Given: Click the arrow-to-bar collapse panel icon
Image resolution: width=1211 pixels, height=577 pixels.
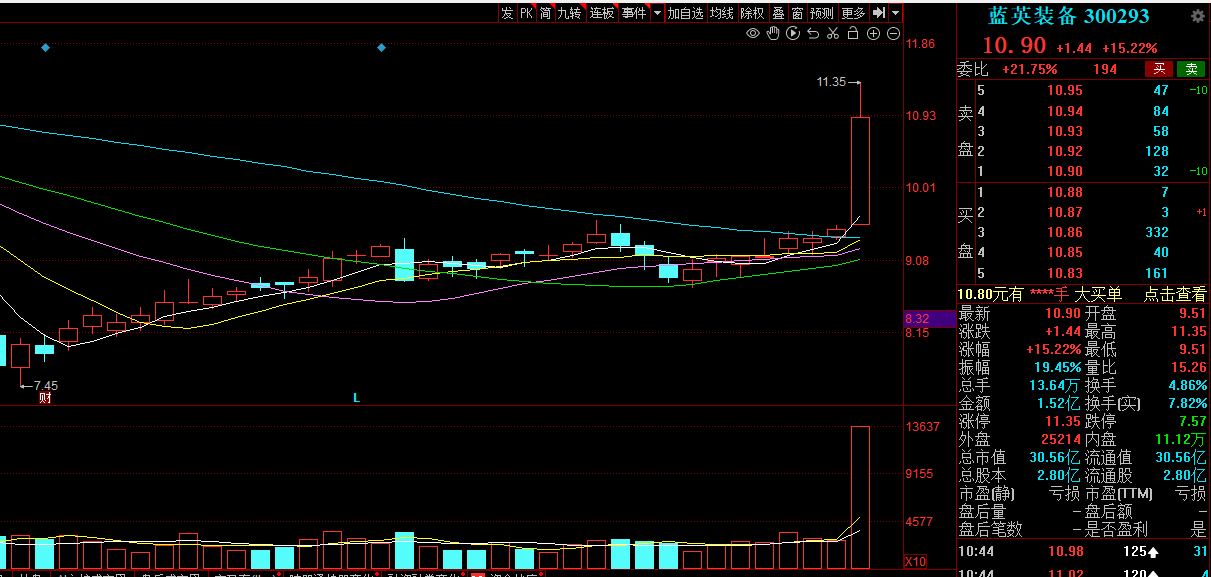Looking at the screenshot, I should pyautogui.click(x=879, y=13).
